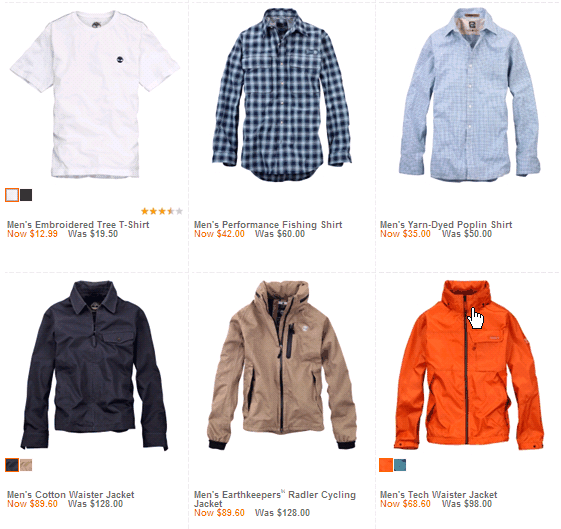
Task: Open Men's Earthkeepers Radler Cycling Jacket link
Action: coord(275,499)
